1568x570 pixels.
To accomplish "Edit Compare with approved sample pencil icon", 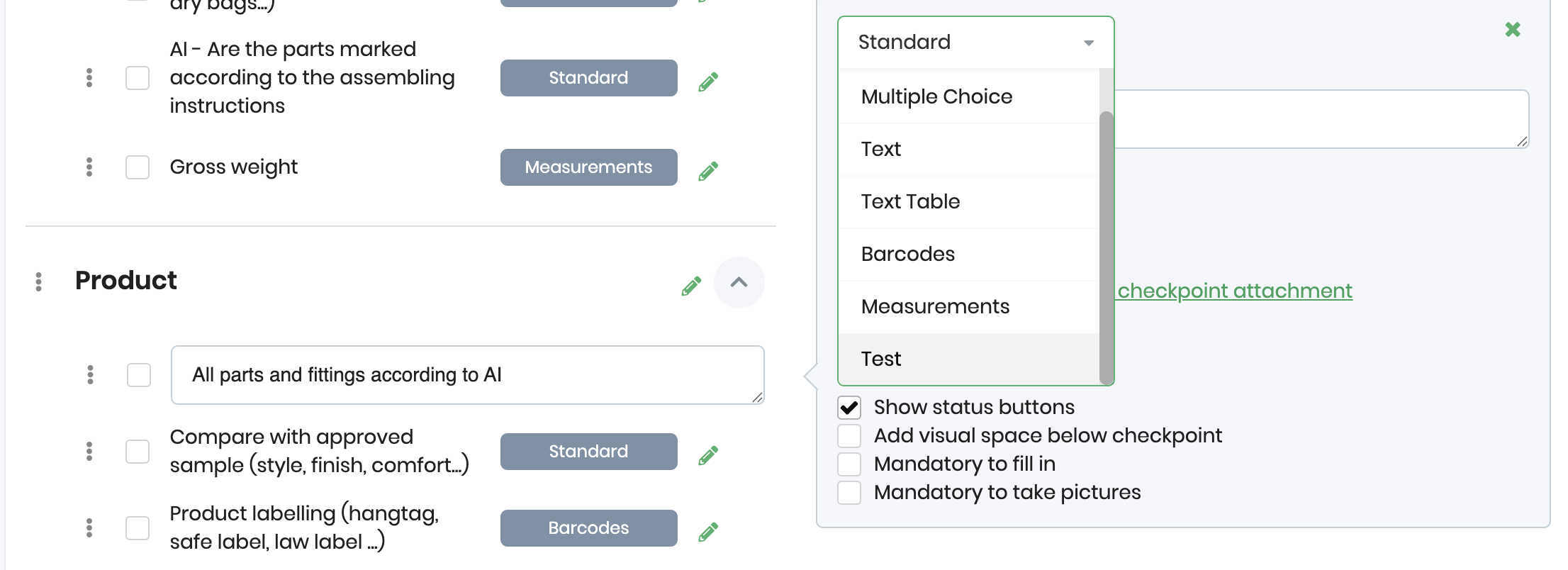I will [708, 455].
